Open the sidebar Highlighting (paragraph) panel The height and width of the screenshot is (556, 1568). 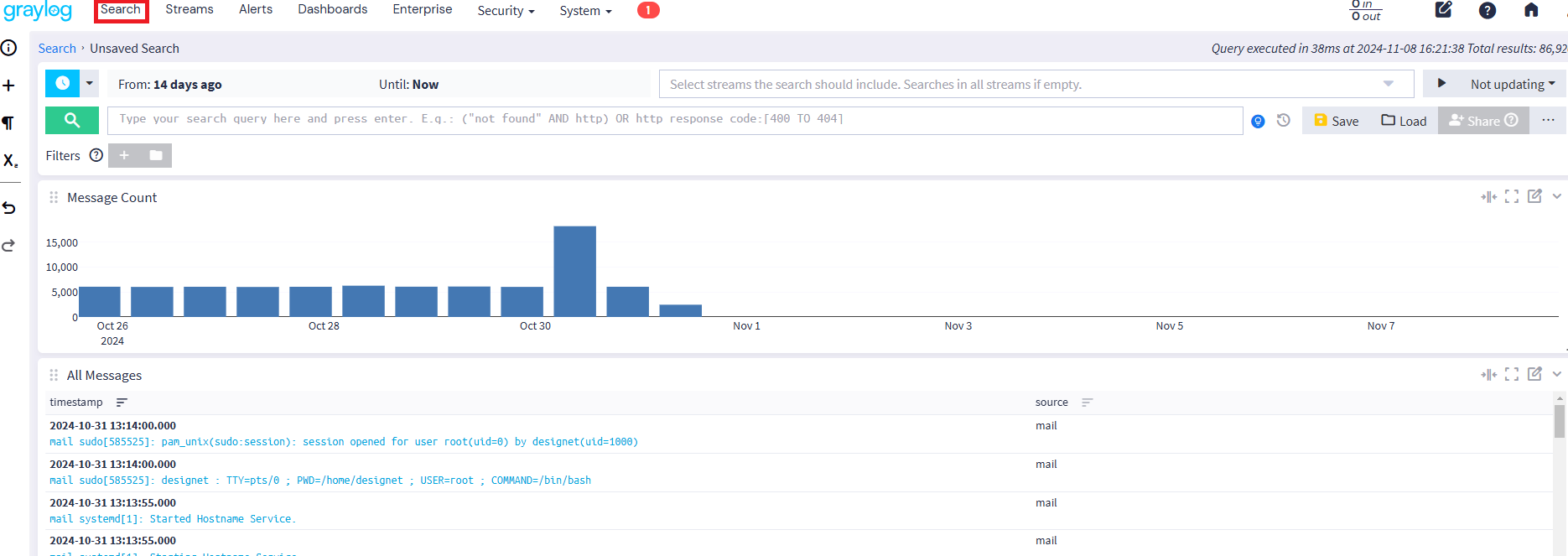tap(9, 123)
